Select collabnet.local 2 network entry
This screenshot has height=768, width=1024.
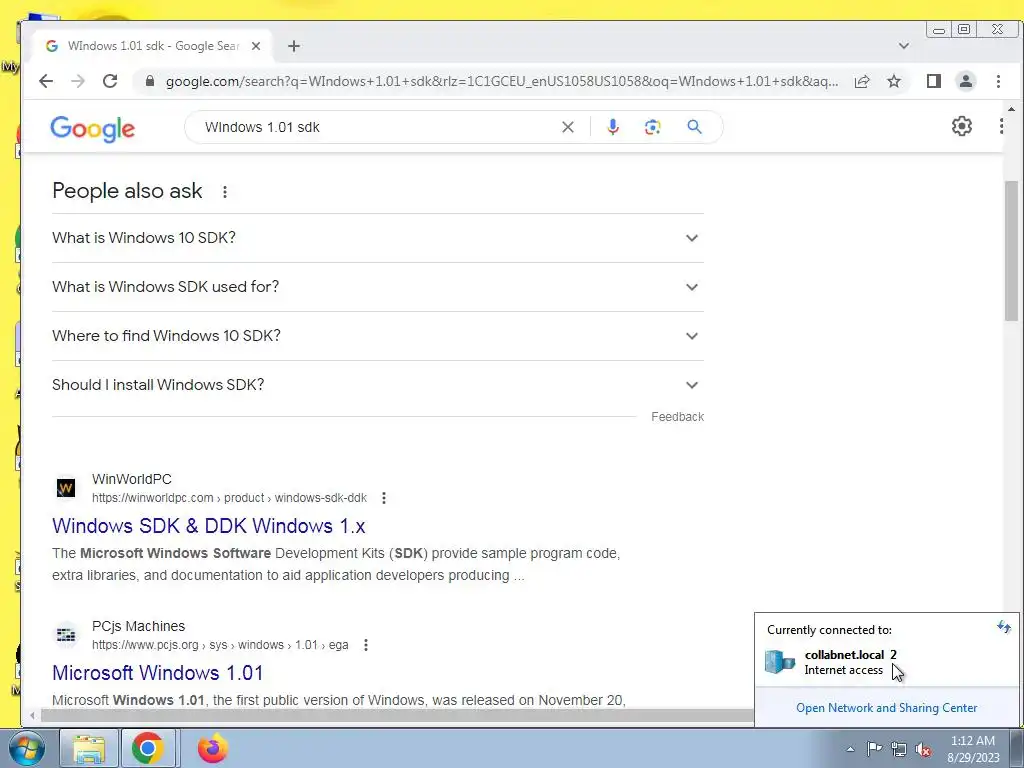click(x=886, y=662)
